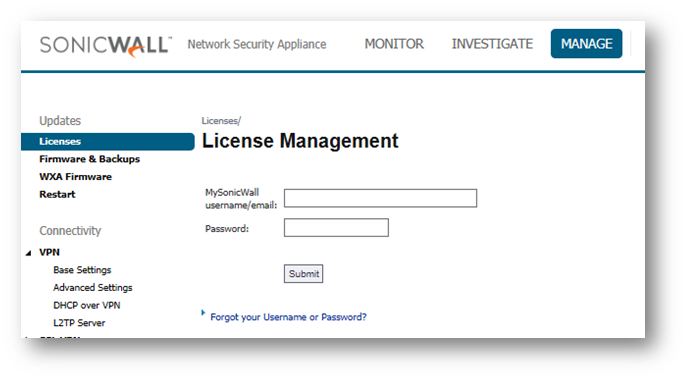Screen dimensions: 687x380
Task: Click the Network Security Appliance label
Action: click(257, 44)
